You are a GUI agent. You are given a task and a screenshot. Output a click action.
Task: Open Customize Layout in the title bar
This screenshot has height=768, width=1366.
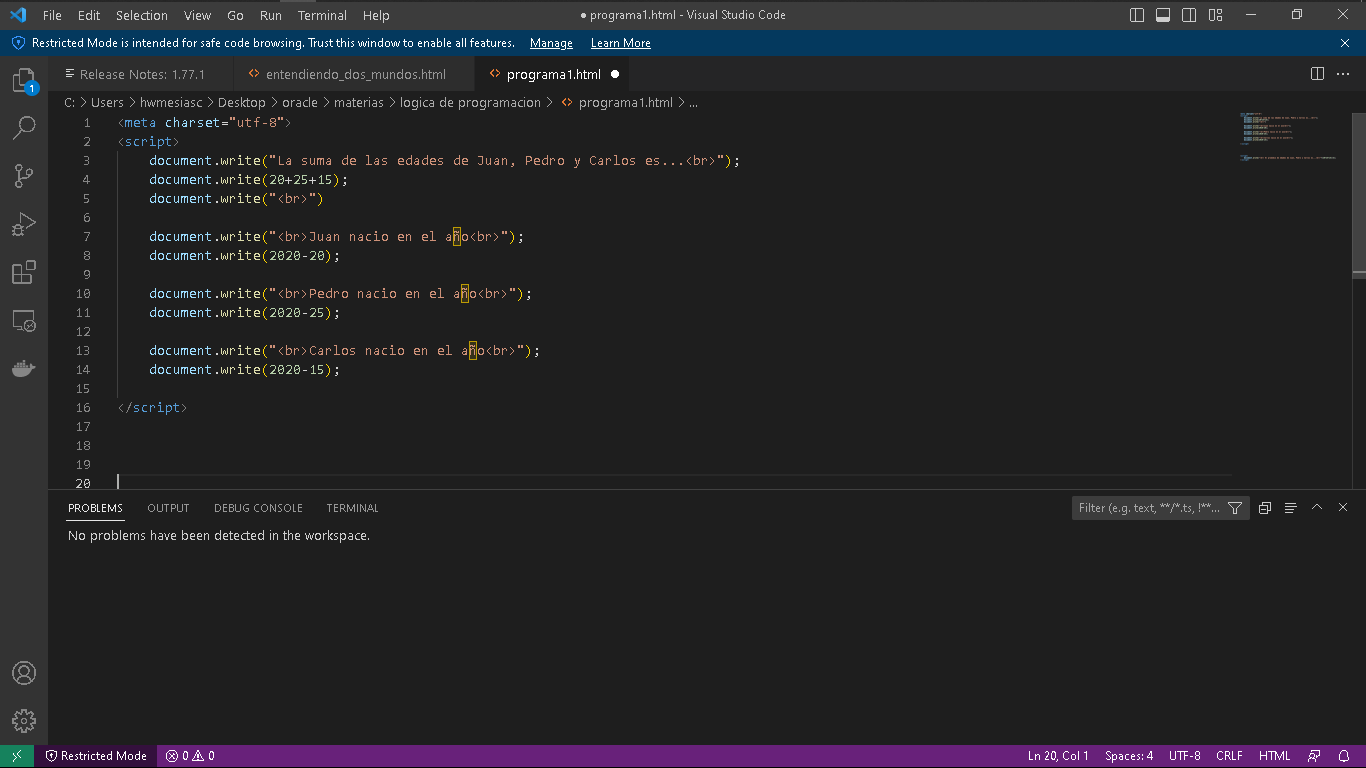click(1215, 15)
